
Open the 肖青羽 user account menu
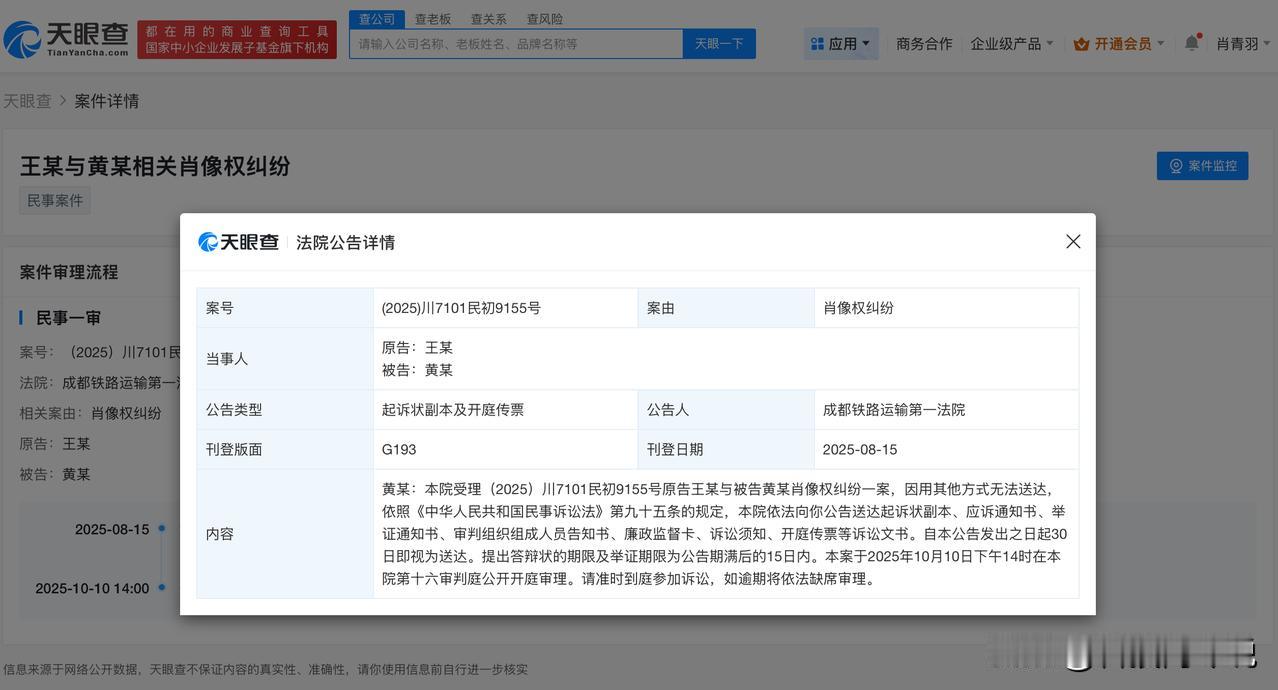point(1243,44)
